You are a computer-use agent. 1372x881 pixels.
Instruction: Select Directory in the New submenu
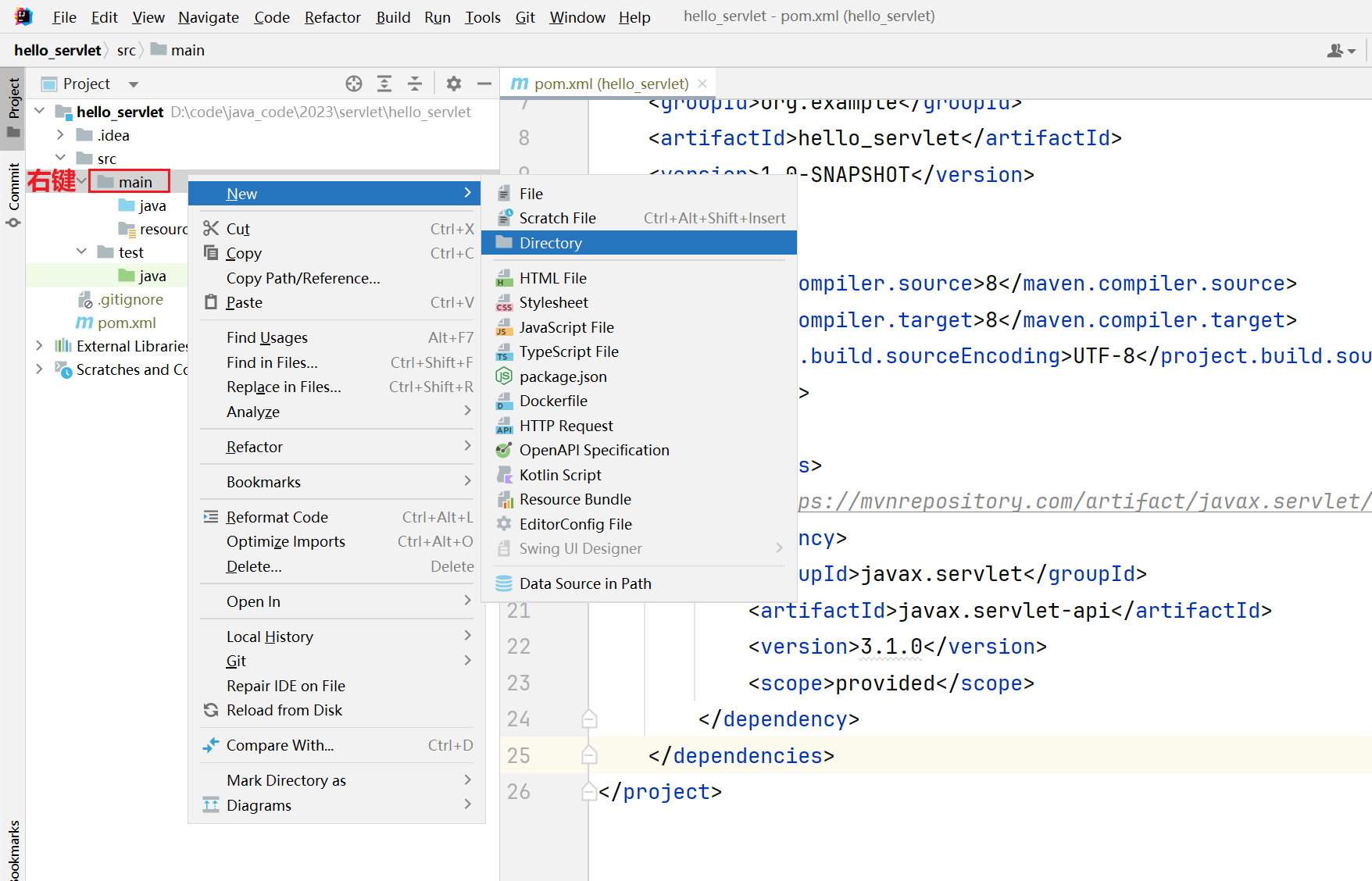point(639,243)
